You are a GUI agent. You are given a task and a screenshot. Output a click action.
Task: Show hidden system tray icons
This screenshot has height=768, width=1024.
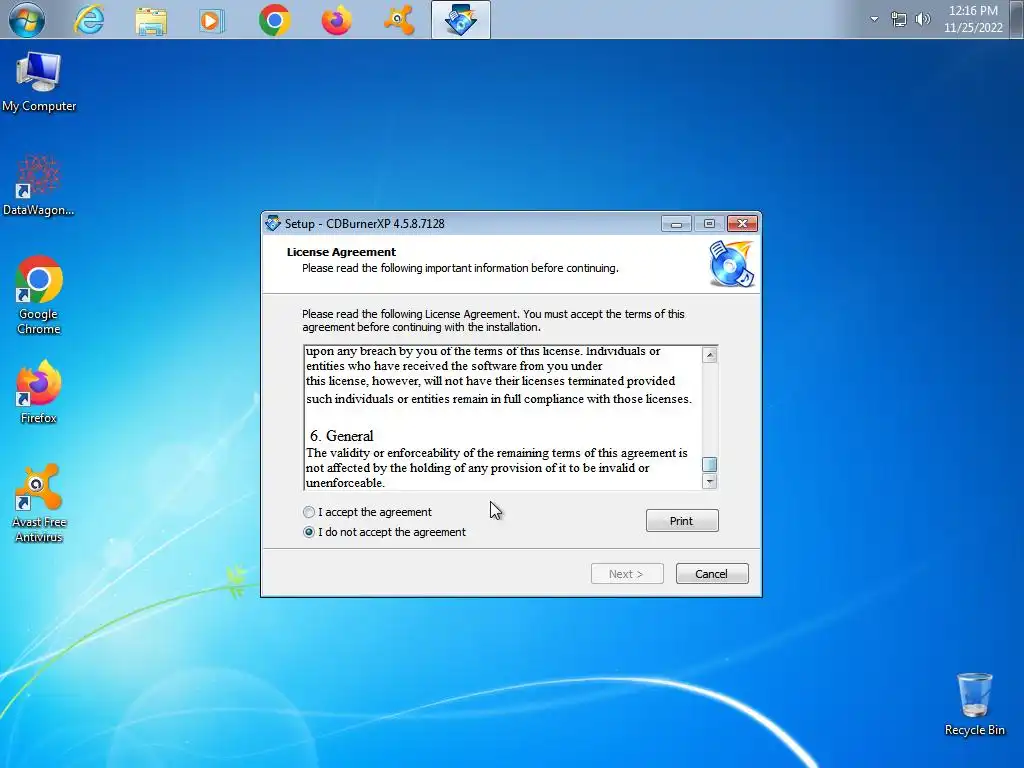(x=874, y=19)
